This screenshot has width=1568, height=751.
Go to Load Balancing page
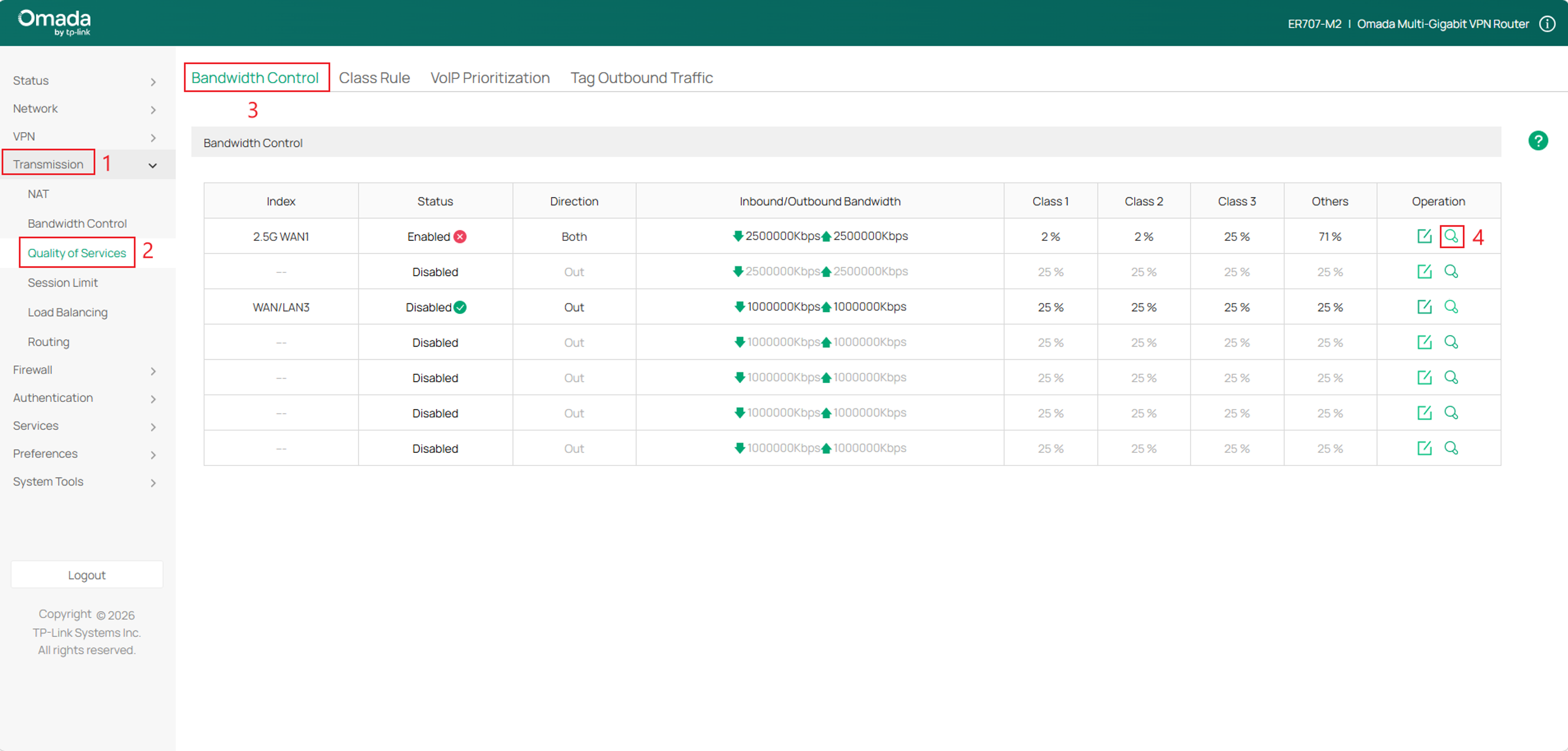(67, 312)
